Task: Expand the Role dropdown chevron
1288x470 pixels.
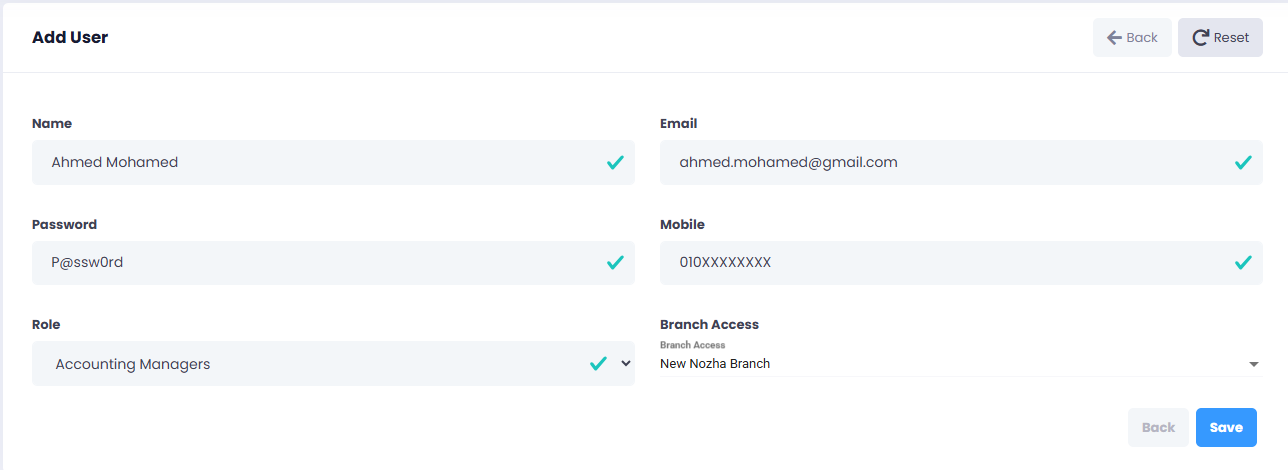Action: click(626, 364)
